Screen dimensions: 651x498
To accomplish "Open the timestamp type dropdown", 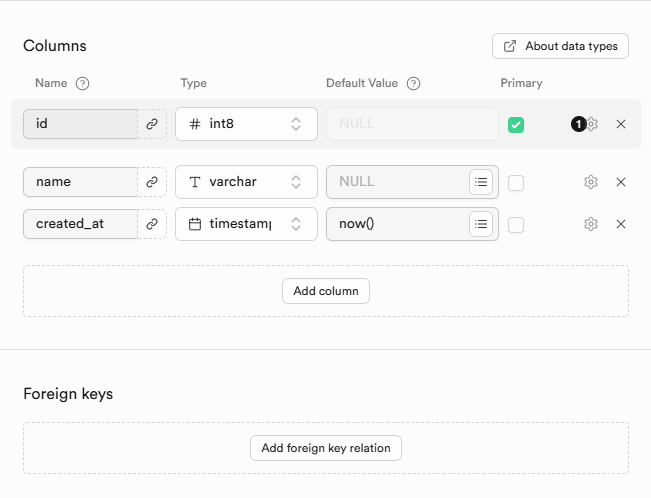I will [x=246, y=224].
